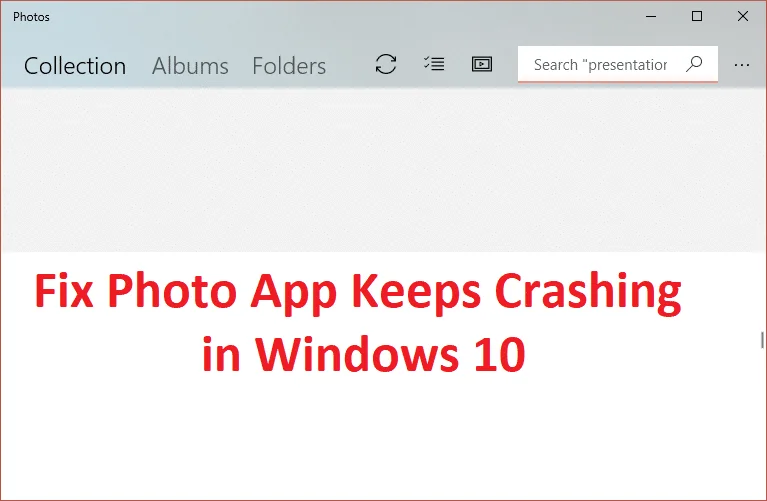Switch to the Folders tab

tap(289, 66)
